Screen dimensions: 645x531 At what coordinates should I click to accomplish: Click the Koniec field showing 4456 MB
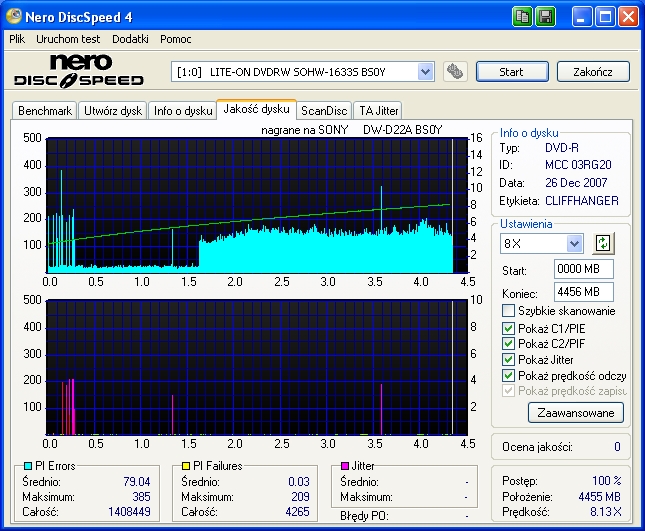point(584,292)
